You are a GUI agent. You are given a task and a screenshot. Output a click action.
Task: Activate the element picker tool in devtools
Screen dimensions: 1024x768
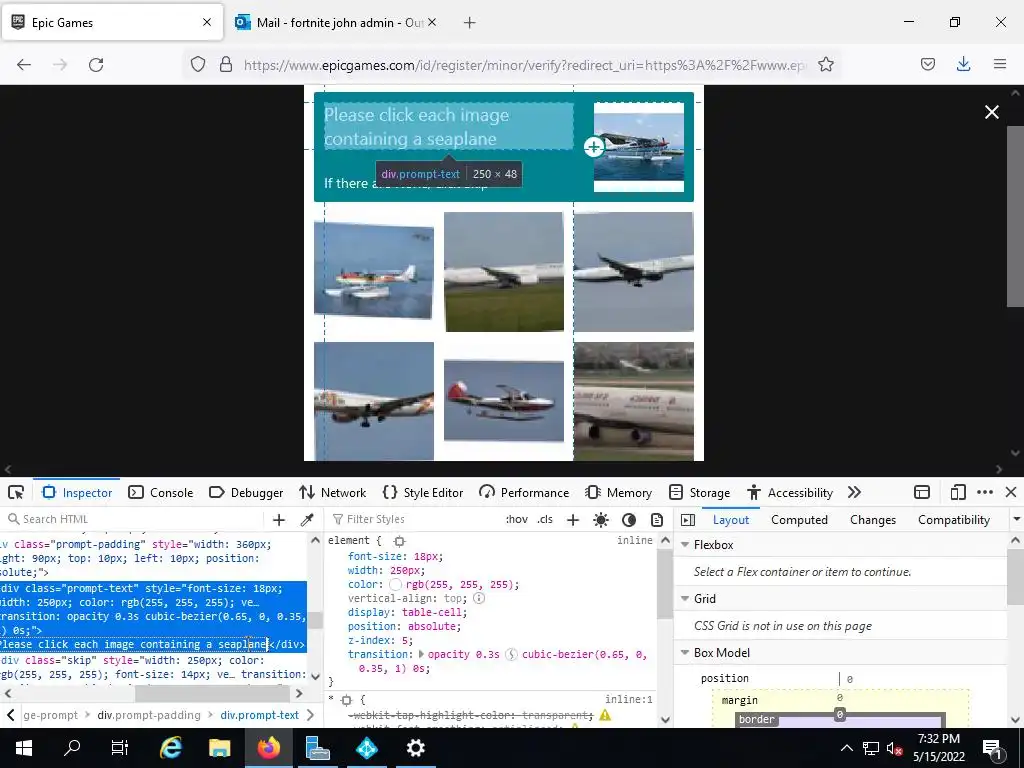[x=16, y=492]
